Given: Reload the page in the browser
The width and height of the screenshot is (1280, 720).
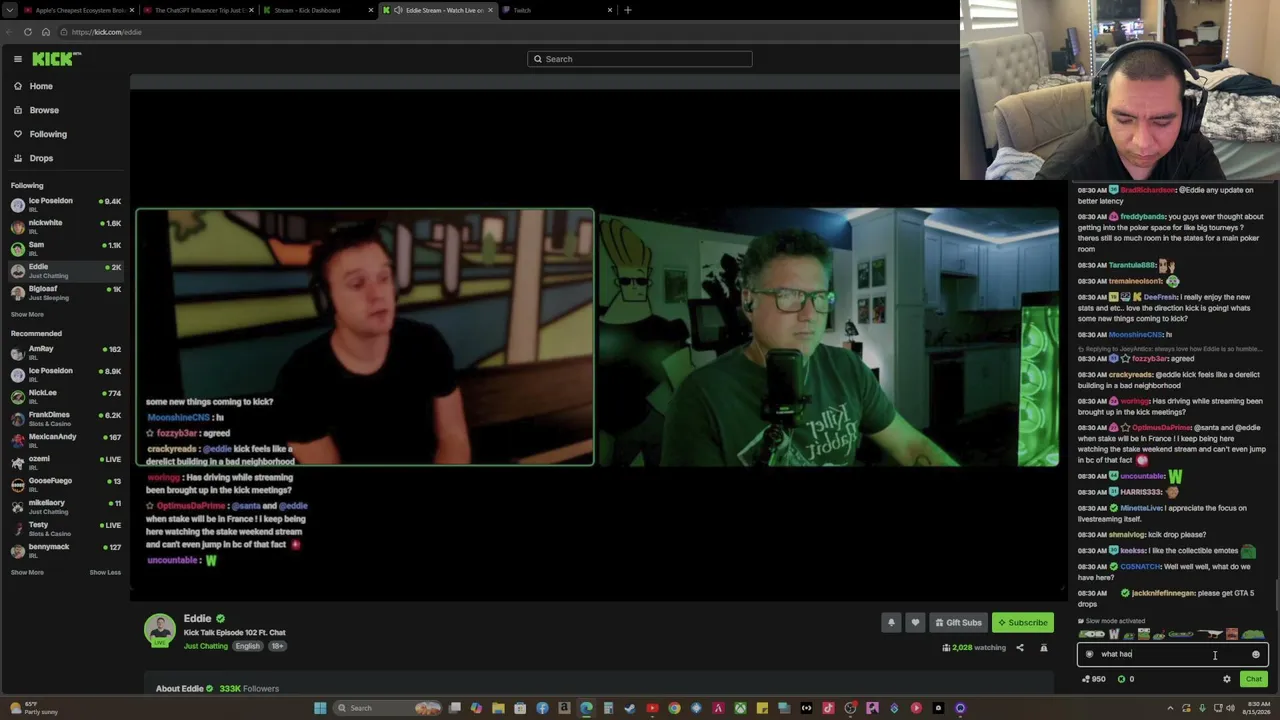Looking at the screenshot, I should click(28, 32).
